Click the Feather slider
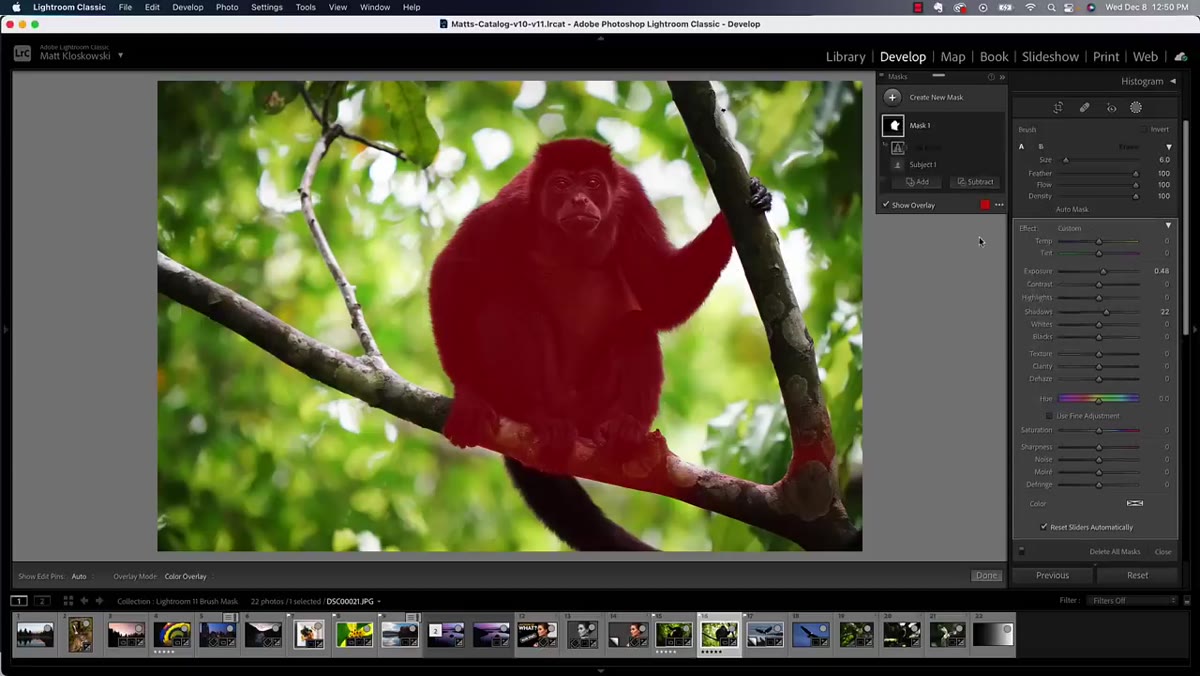The height and width of the screenshot is (676, 1200). 1099,173
